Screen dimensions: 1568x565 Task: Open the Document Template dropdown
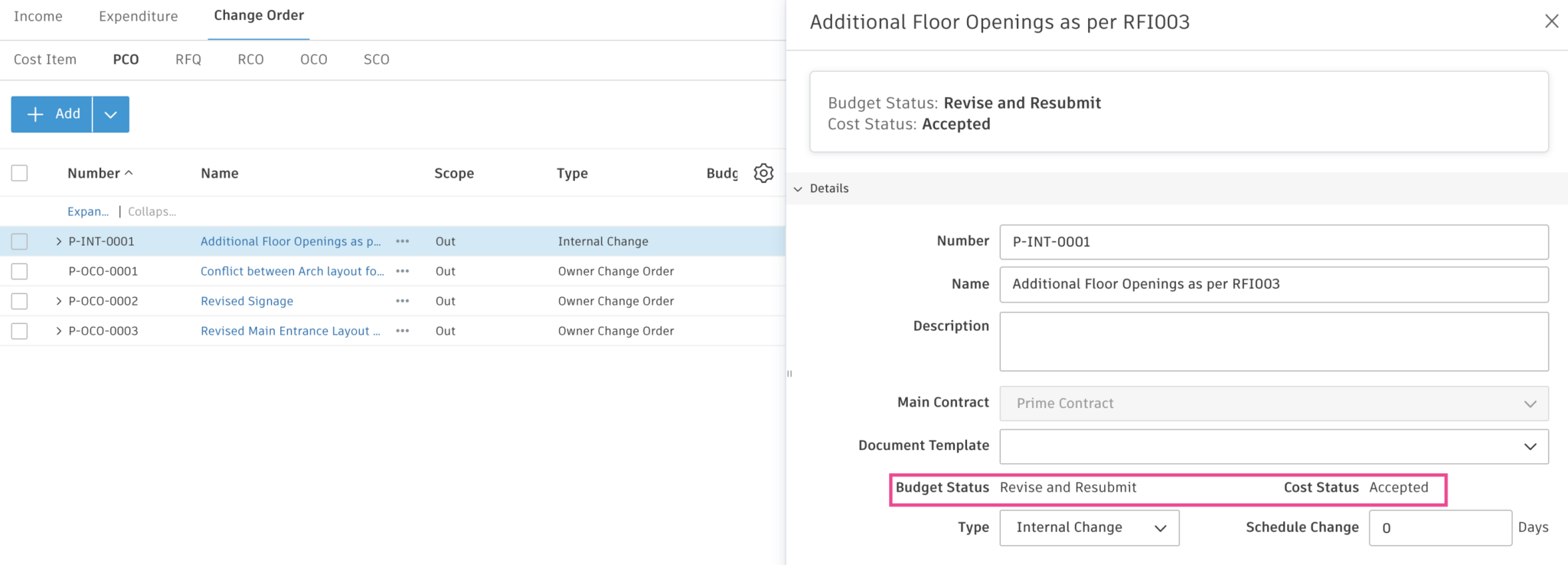1274,446
